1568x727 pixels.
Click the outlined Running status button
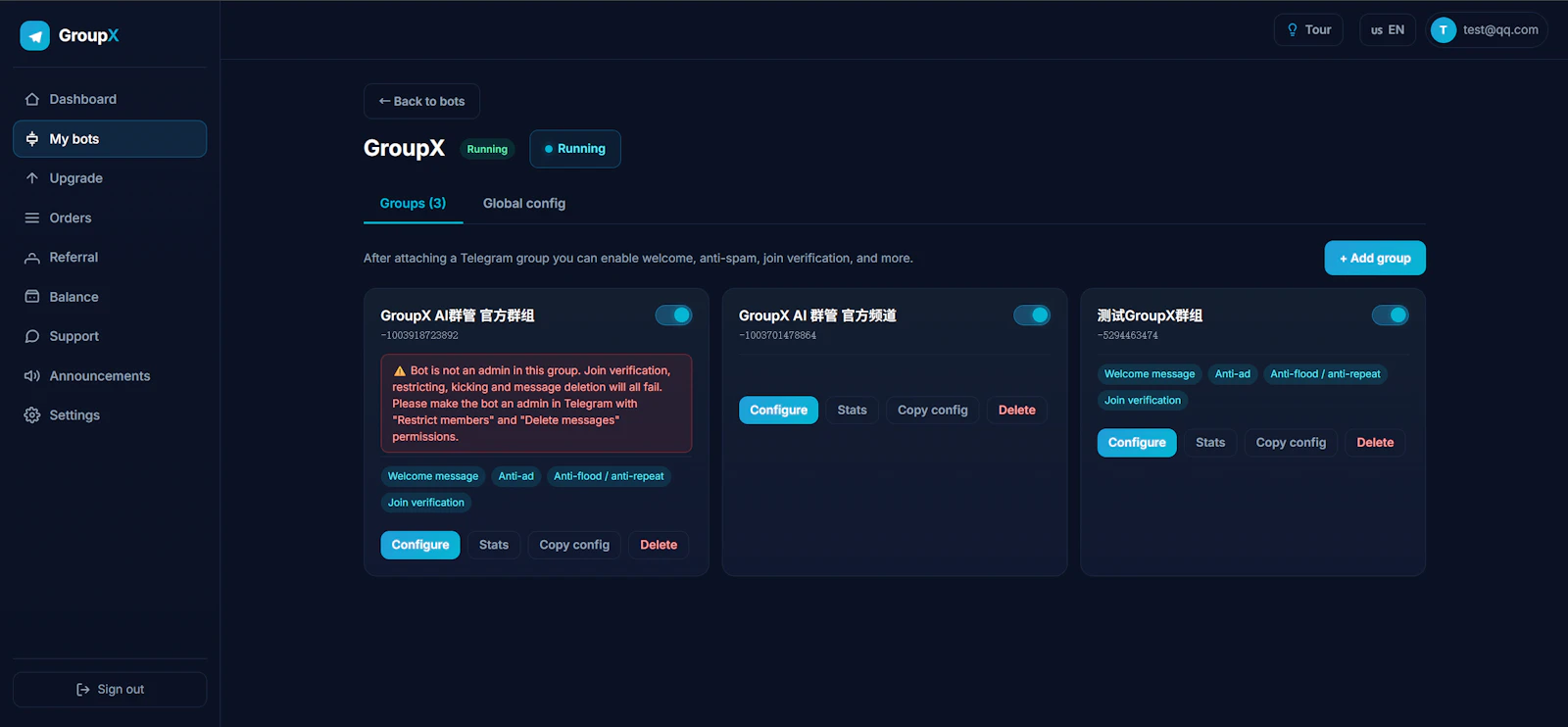[x=575, y=149]
